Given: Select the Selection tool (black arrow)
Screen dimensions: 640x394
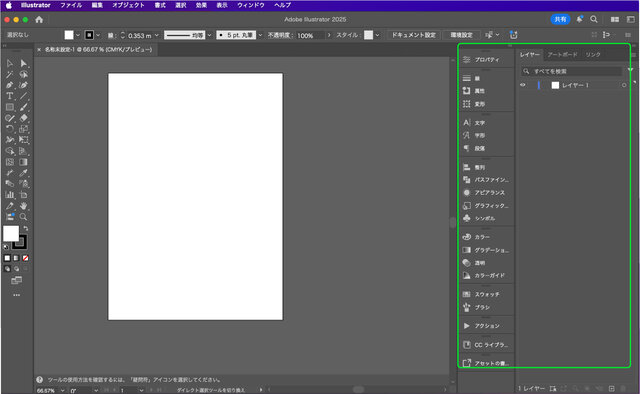Looking at the screenshot, I should click(x=10, y=63).
